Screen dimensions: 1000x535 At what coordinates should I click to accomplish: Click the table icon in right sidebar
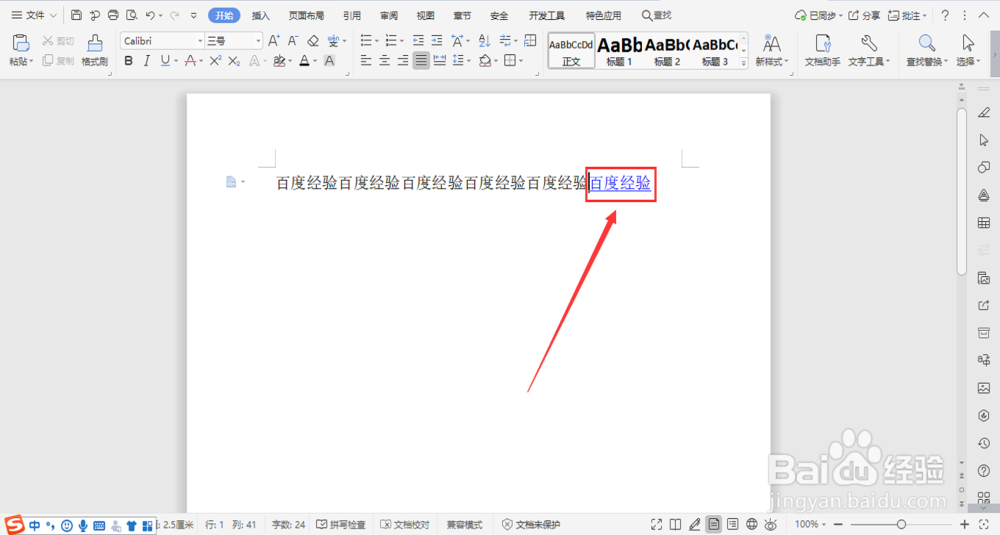(x=984, y=223)
